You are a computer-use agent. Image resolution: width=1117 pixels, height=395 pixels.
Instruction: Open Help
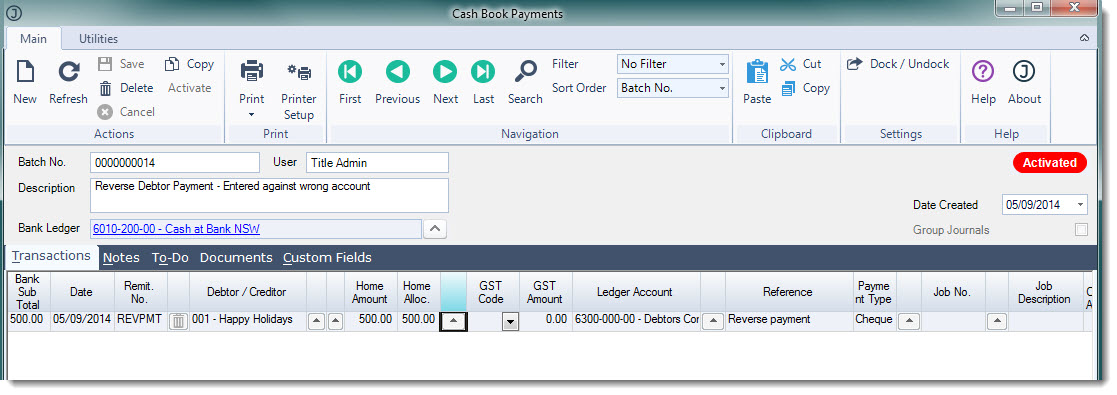click(983, 82)
